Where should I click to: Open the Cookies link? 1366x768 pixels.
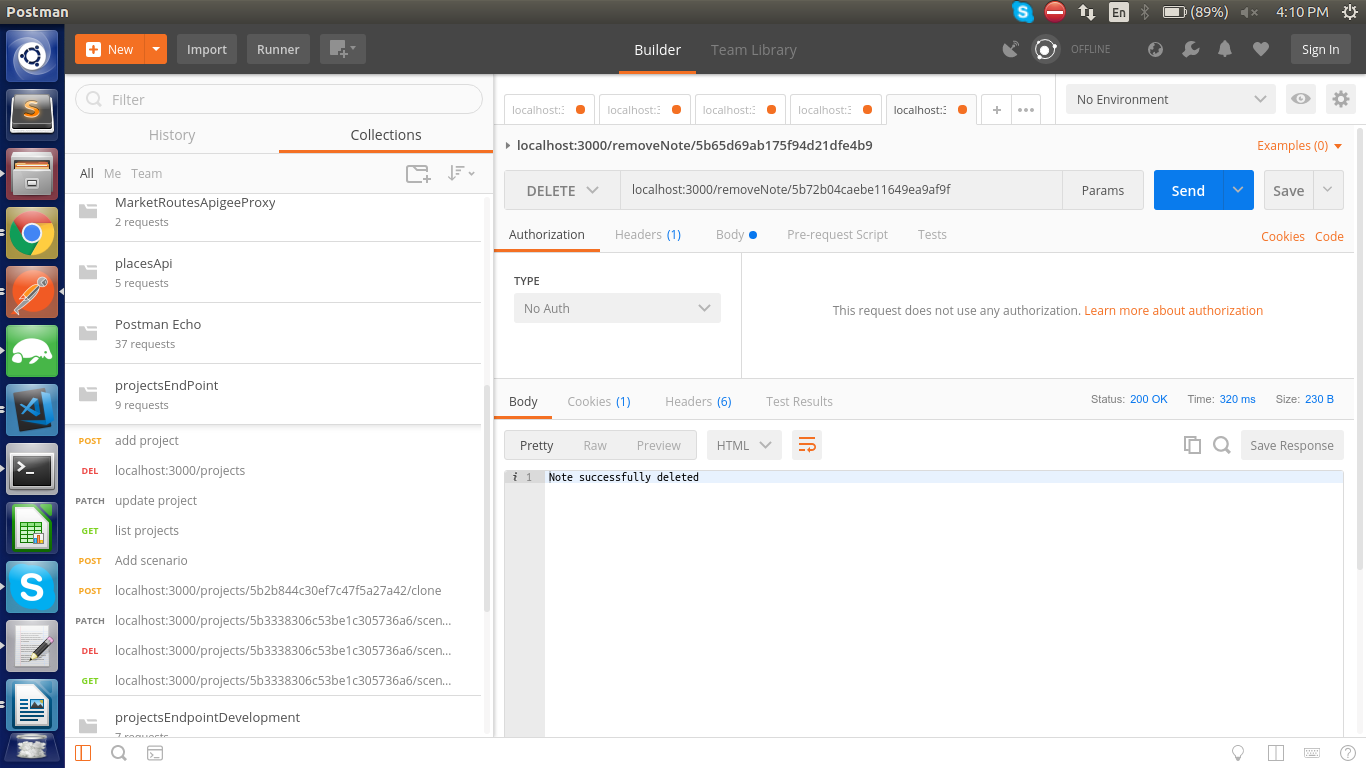1282,236
